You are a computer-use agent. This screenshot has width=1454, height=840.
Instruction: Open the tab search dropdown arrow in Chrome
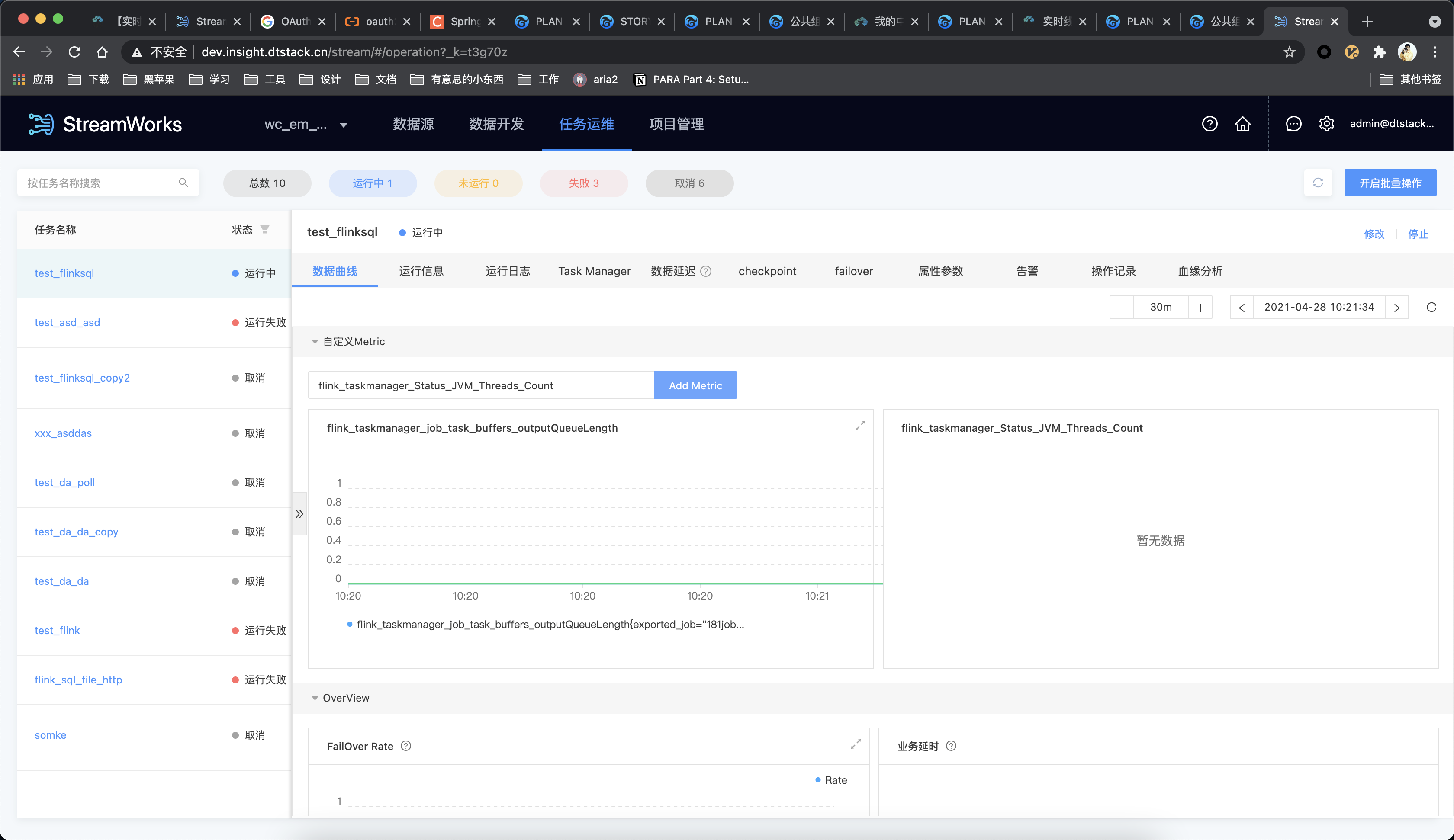coord(1435,21)
